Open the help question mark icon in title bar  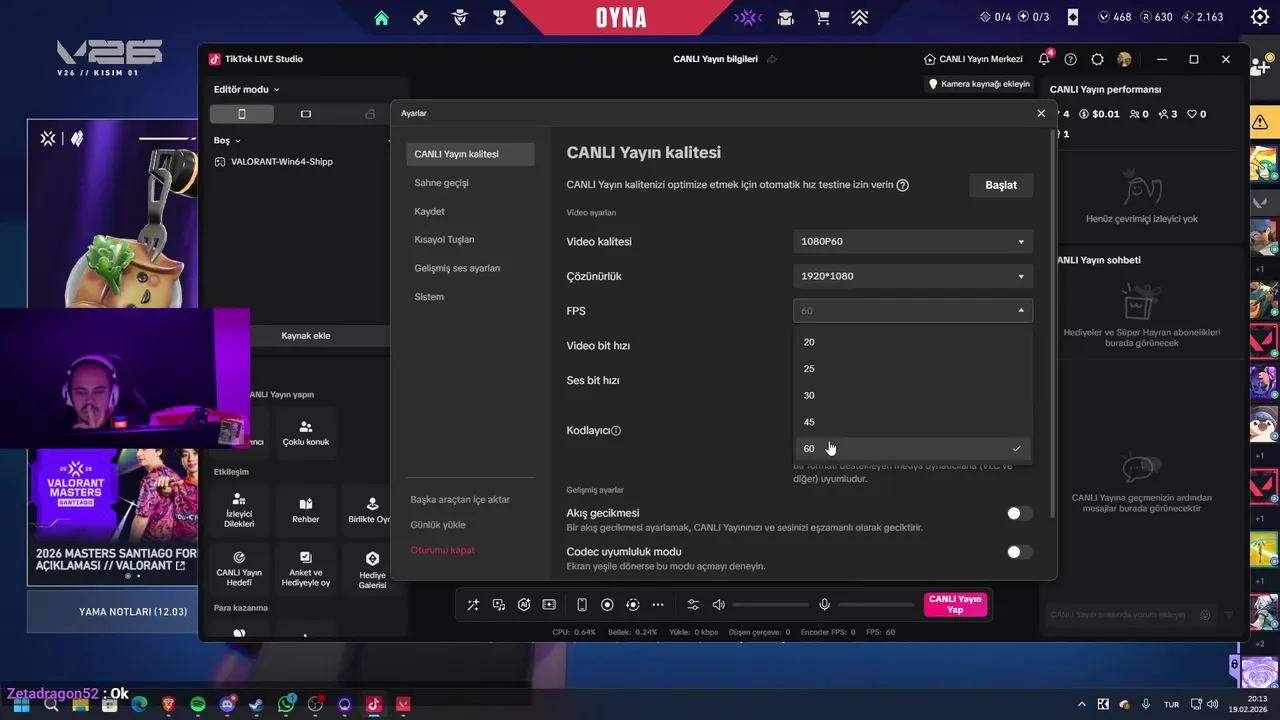click(x=1071, y=59)
